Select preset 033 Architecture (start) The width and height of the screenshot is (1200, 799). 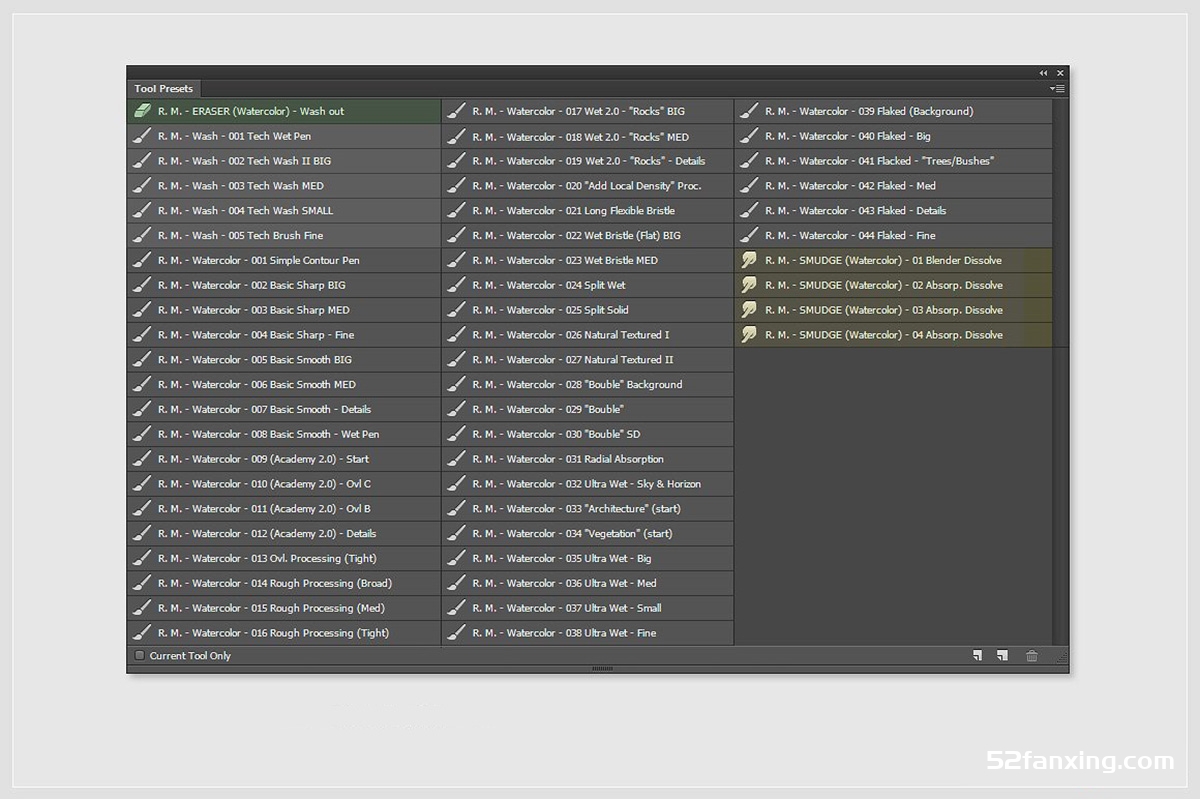pos(588,509)
